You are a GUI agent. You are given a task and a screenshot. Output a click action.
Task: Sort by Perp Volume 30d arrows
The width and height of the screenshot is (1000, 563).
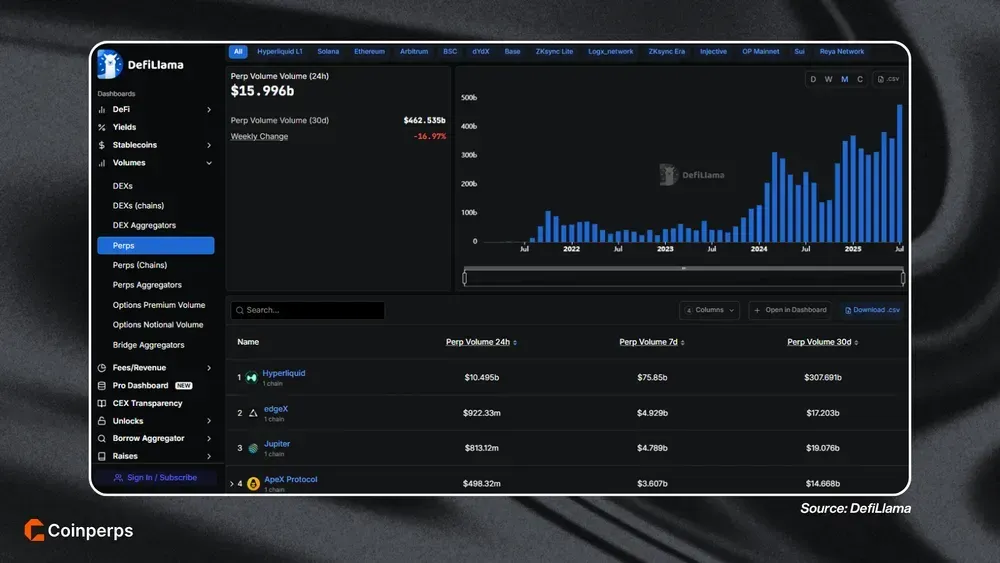click(856, 343)
